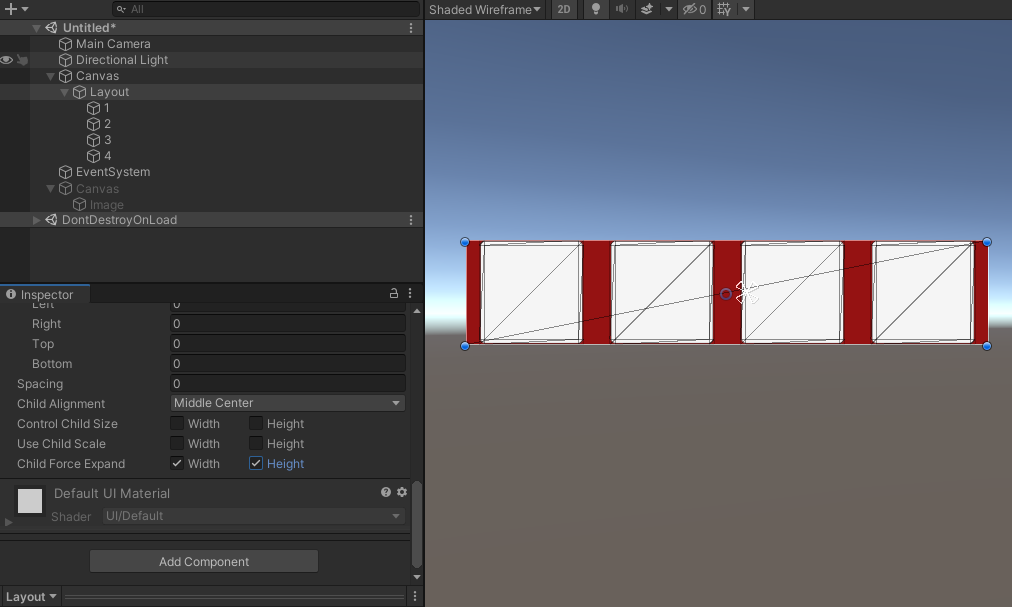Click top-left rect handle in scene
This screenshot has width=1012, height=607.
pos(465,242)
